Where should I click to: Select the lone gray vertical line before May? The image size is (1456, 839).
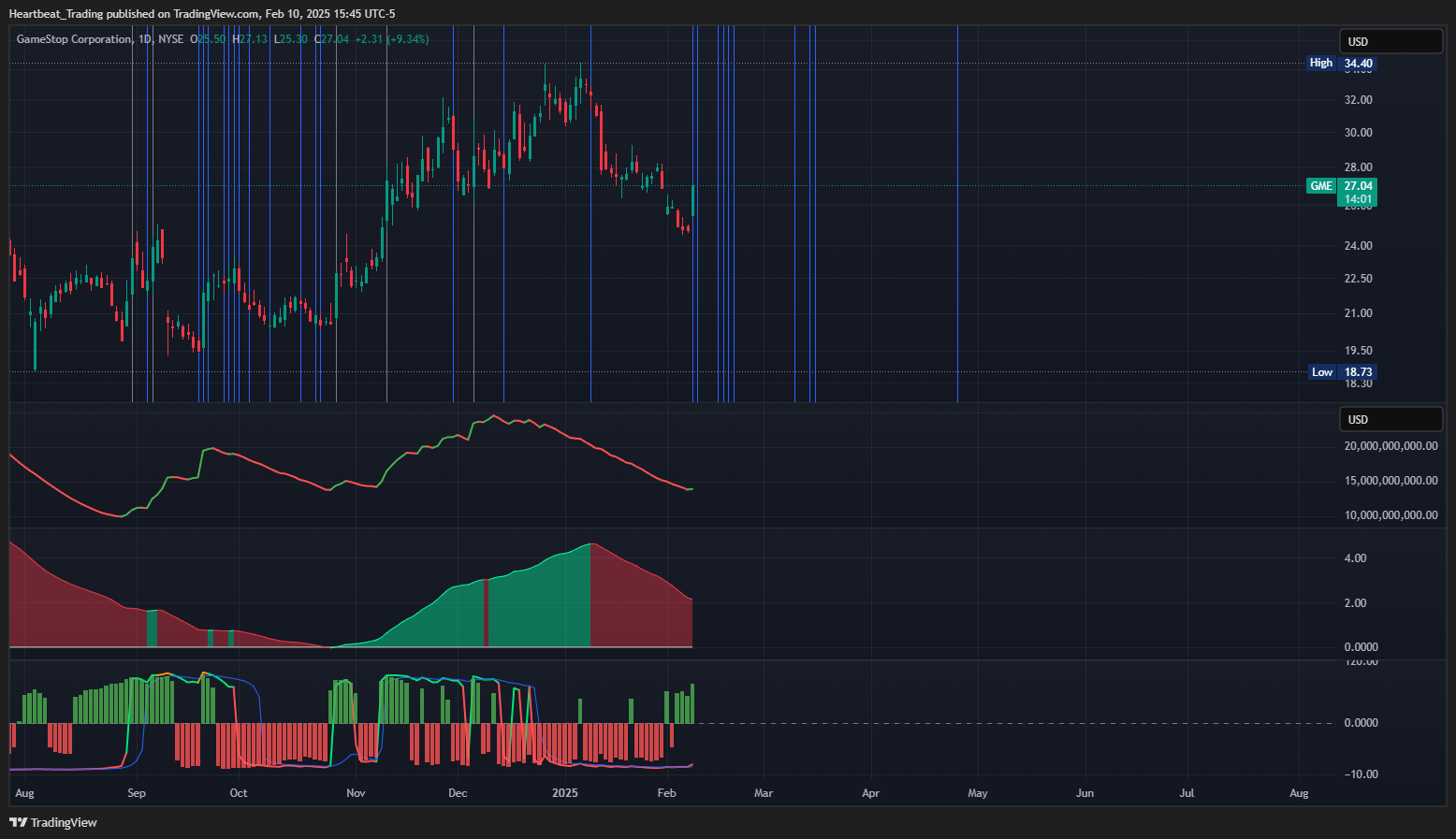[957, 213]
